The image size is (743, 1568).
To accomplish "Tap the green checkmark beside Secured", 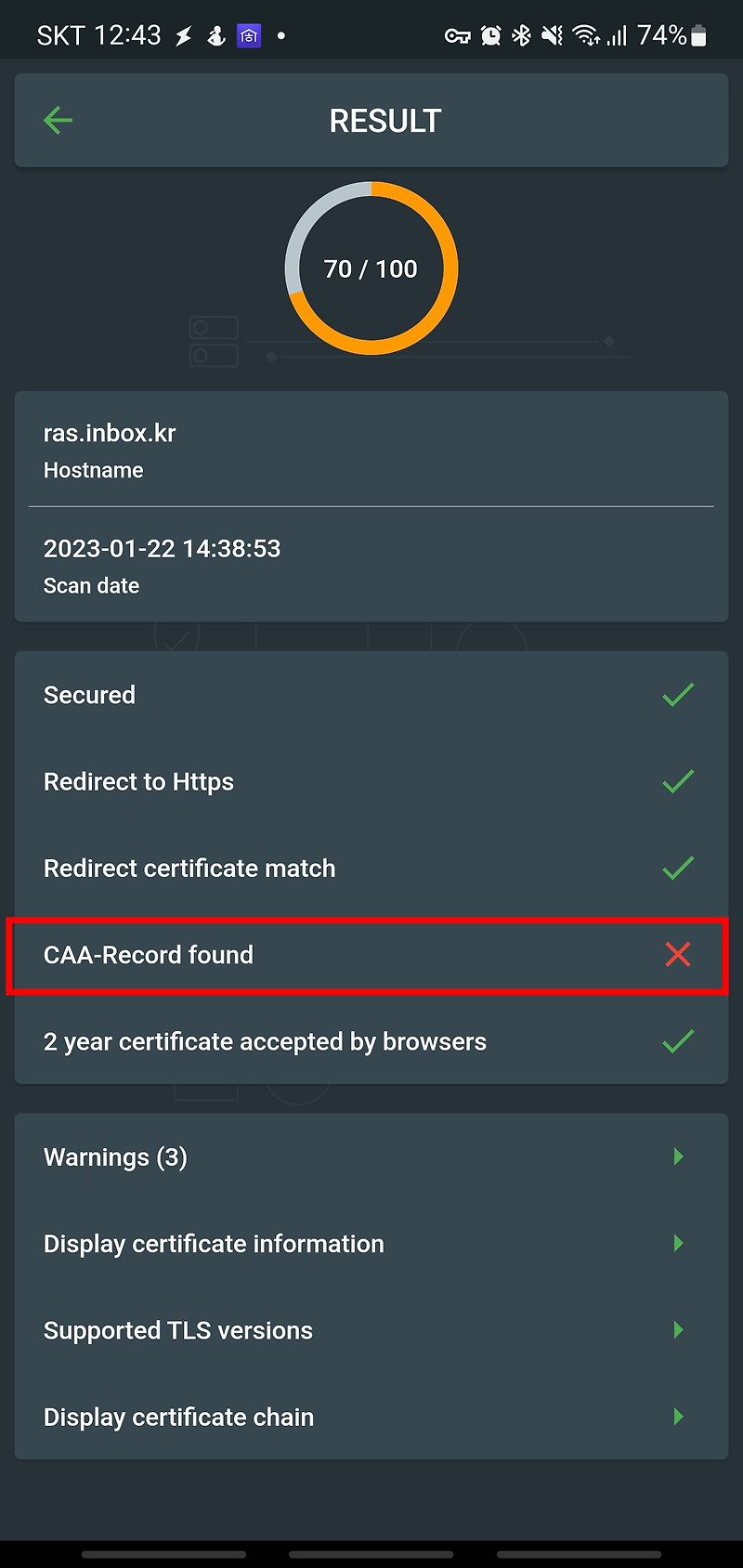I will [678, 694].
